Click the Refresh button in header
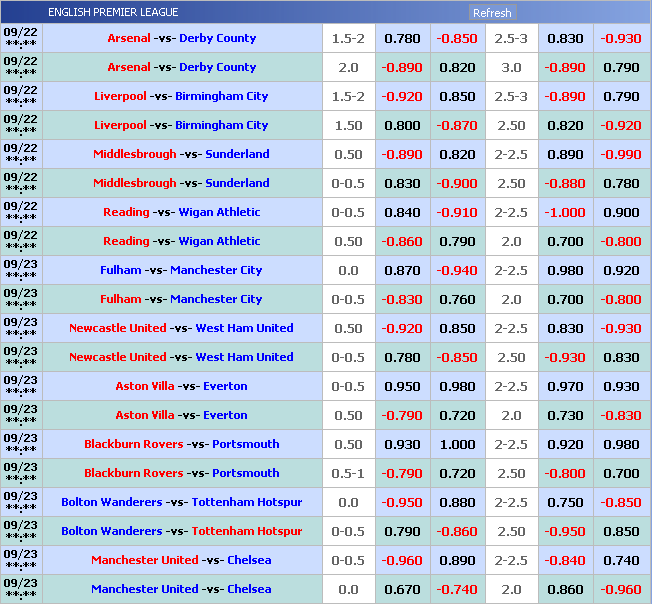Image resolution: width=652 pixels, height=604 pixels. click(492, 13)
